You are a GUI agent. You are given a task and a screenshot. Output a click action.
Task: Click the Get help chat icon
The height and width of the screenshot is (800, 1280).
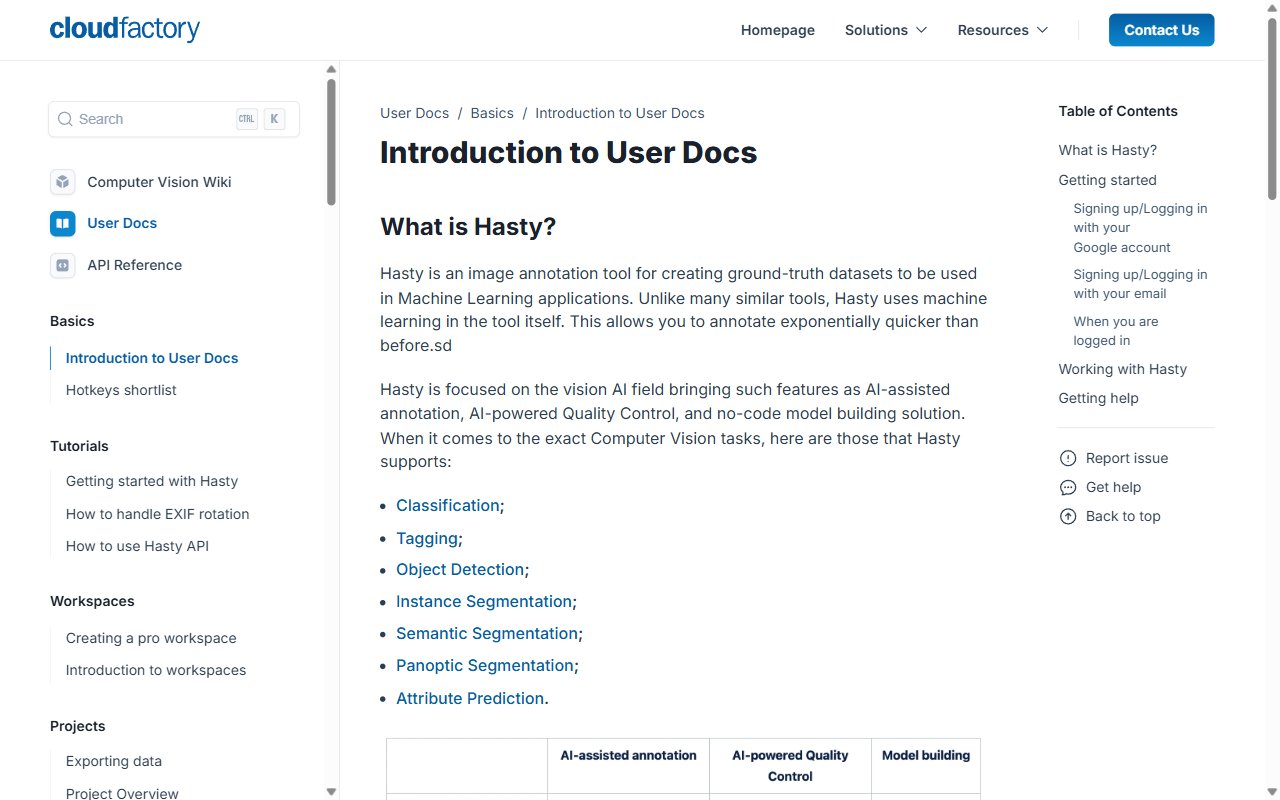click(x=1068, y=487)
